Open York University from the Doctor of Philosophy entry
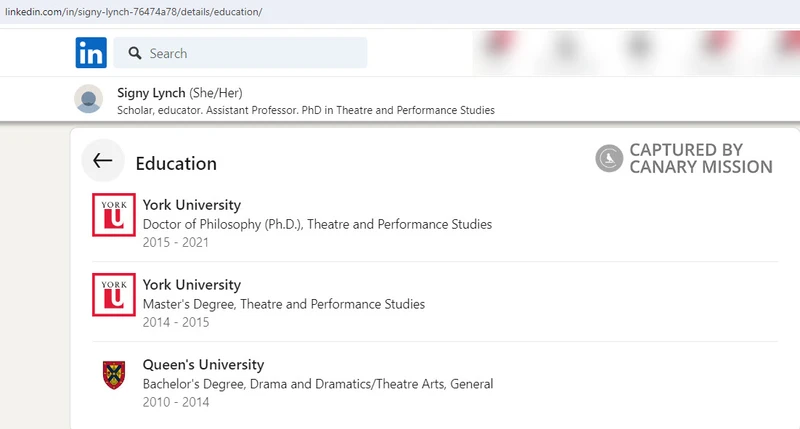Image resolution: width=800 pixels, height=429 pixels. 191,205
